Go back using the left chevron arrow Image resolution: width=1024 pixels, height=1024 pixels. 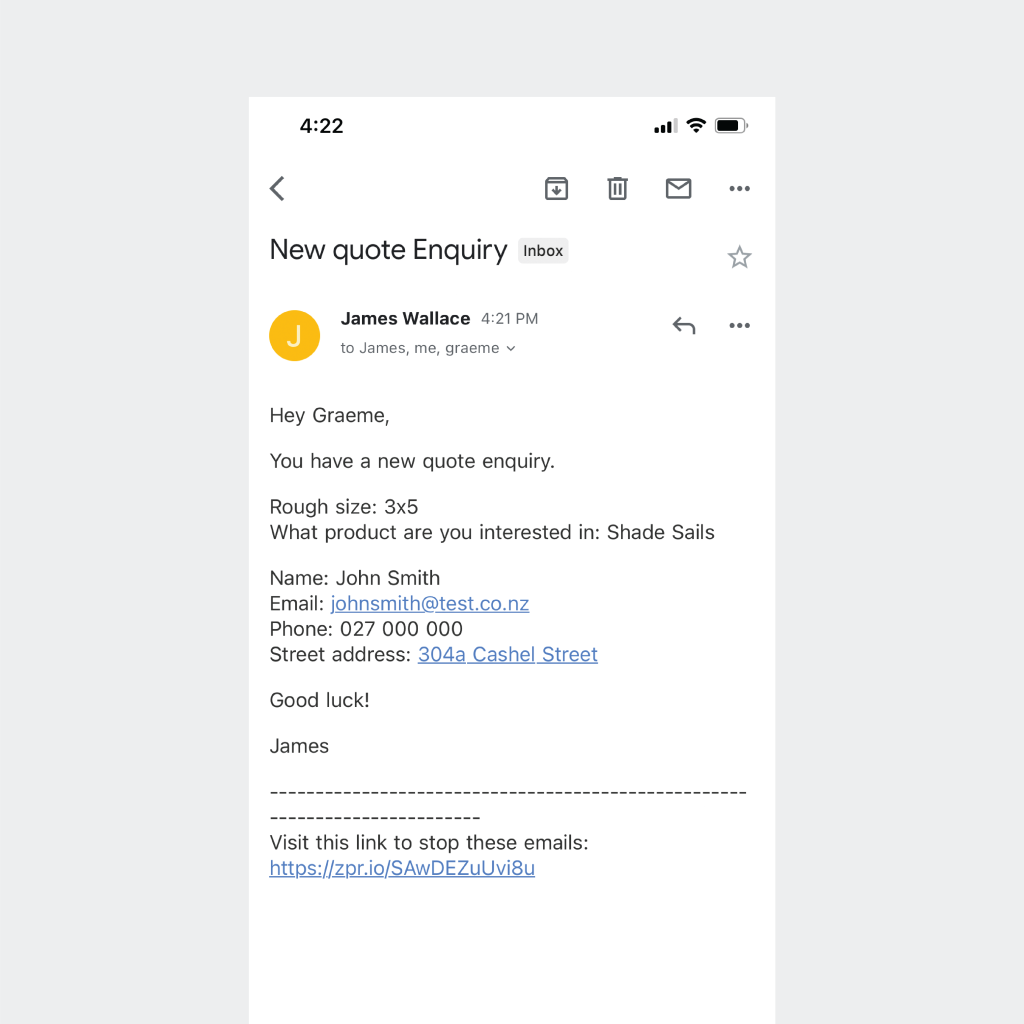(x=277, y=189)
